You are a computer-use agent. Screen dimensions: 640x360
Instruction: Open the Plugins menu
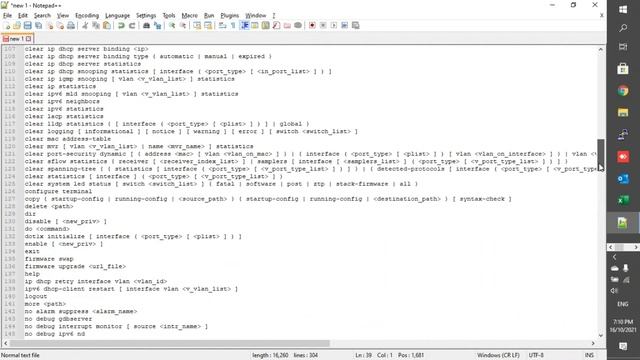point(229,16)
